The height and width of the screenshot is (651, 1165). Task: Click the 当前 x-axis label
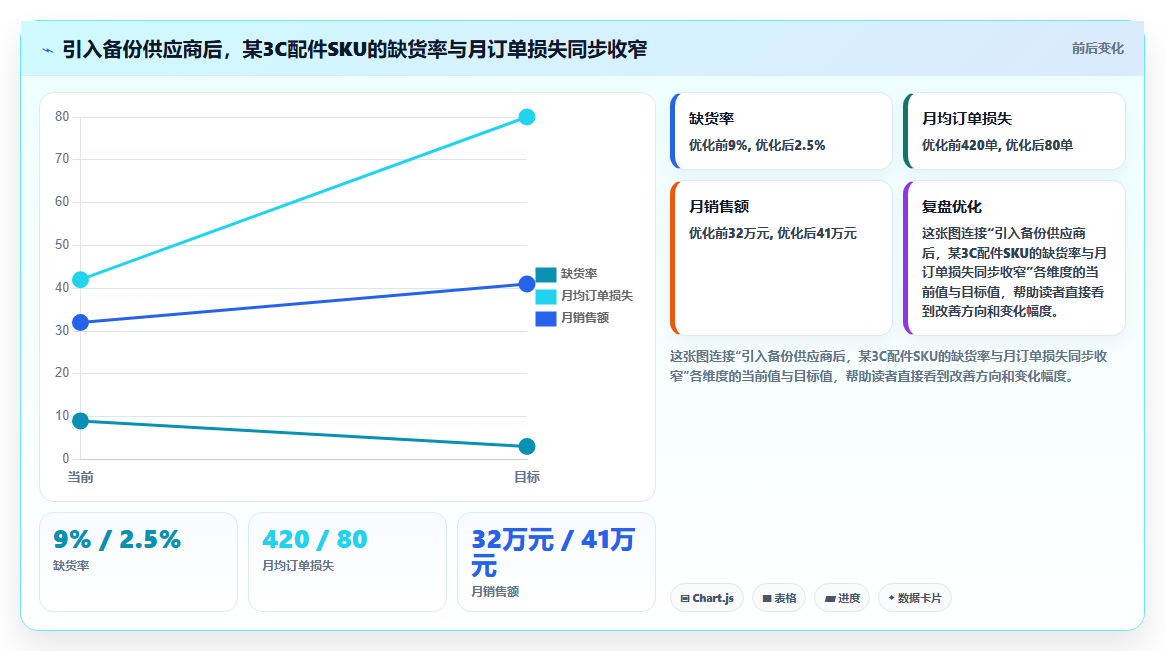pyautogui.click(x=80, y=477)
